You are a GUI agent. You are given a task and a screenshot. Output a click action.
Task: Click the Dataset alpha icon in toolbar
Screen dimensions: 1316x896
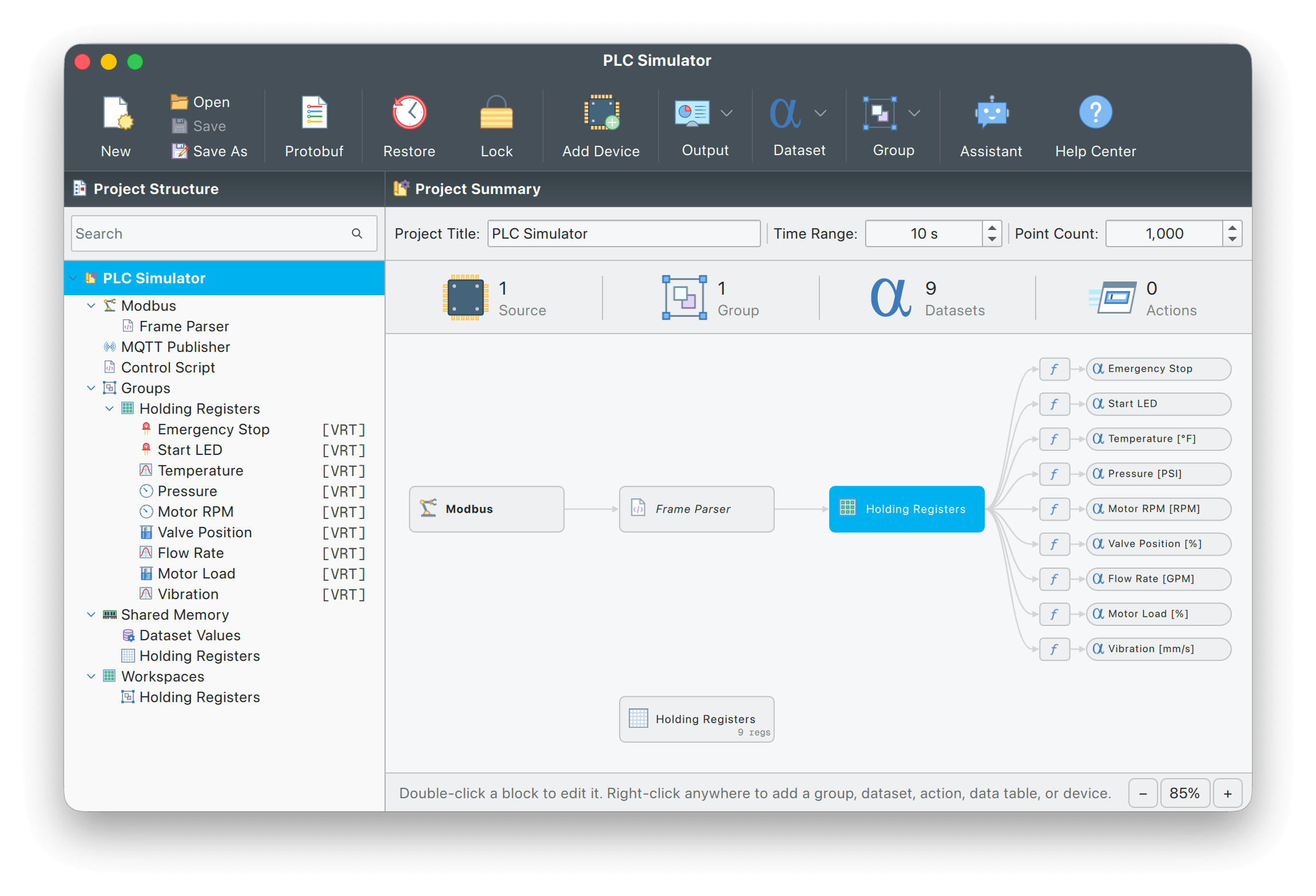coord(785,113)
